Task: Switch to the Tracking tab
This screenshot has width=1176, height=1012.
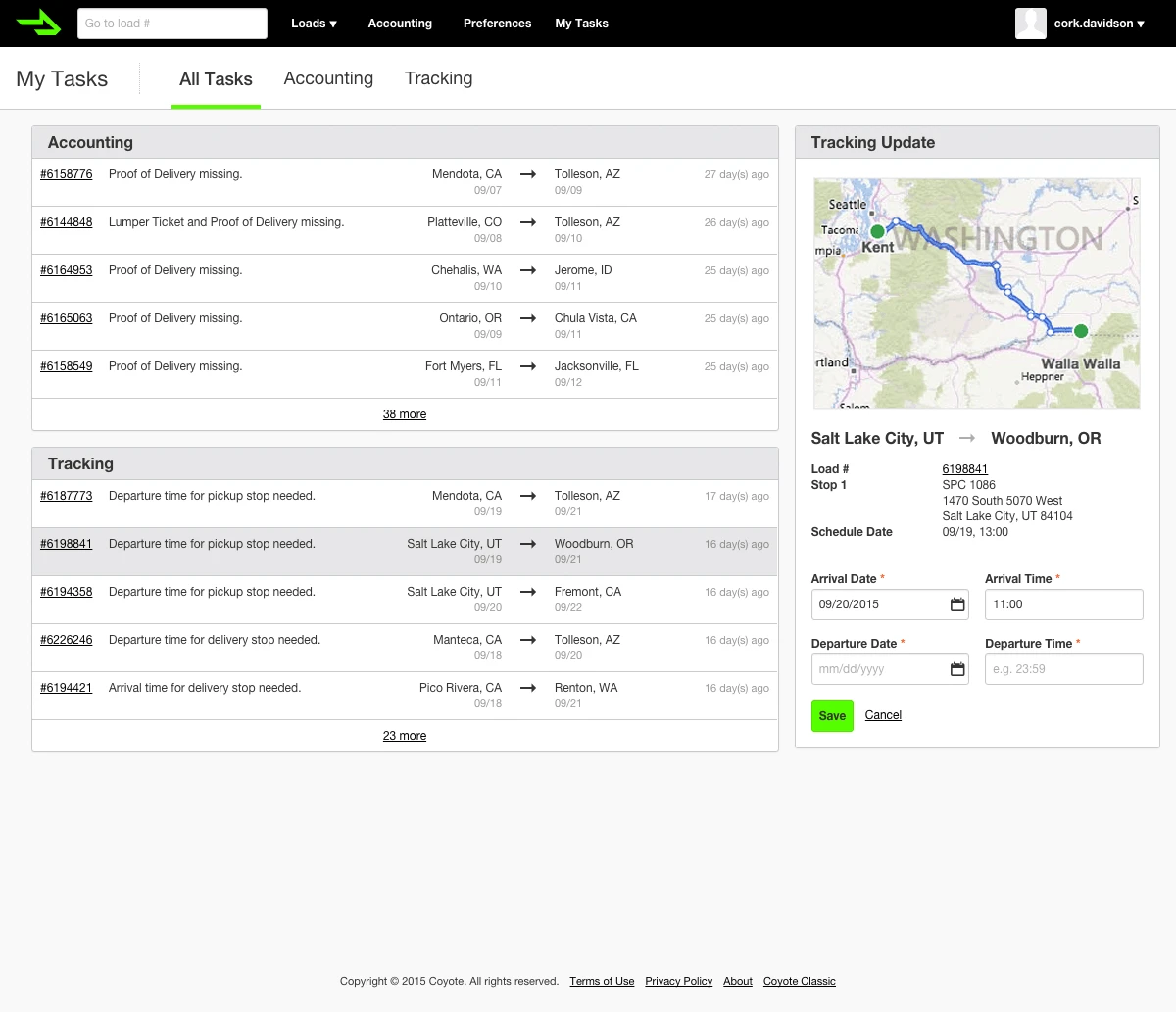Action: 438,78
